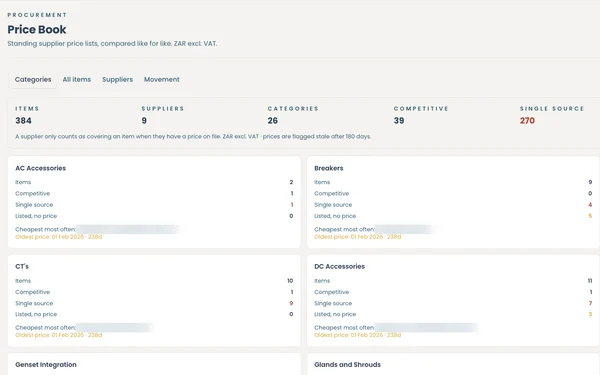Screen dimensions: 600x375
Task: Click Cheapest most often in CT's card
Action: coord(84,328)
